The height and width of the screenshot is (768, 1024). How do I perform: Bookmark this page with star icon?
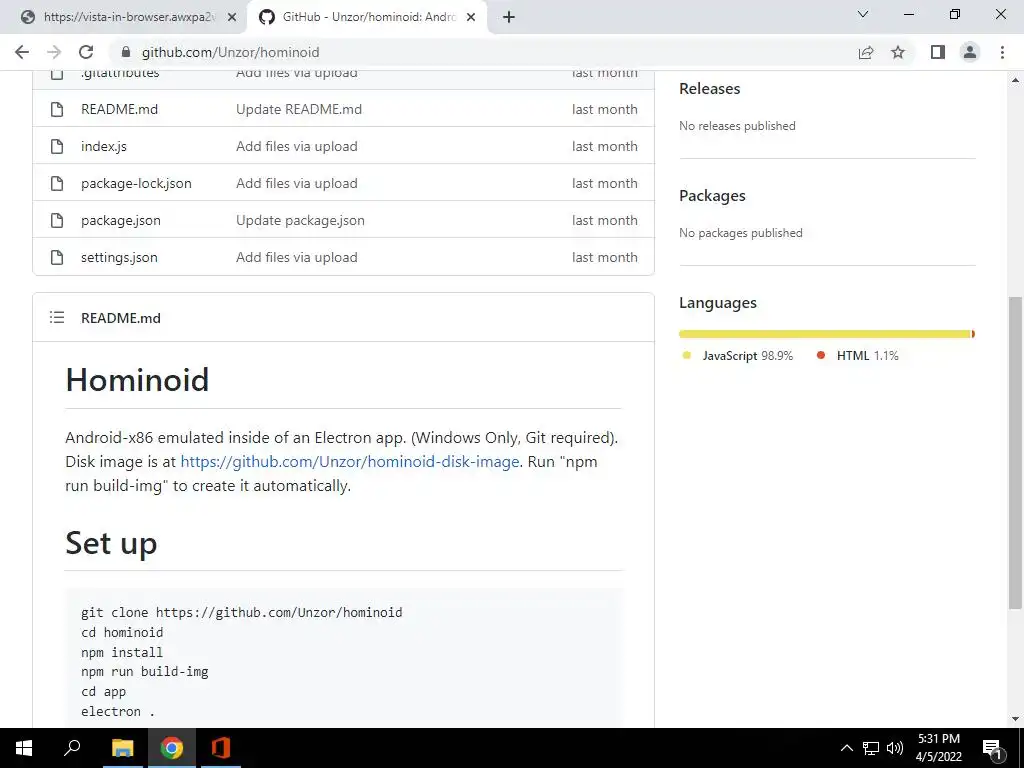coord(899,52)
